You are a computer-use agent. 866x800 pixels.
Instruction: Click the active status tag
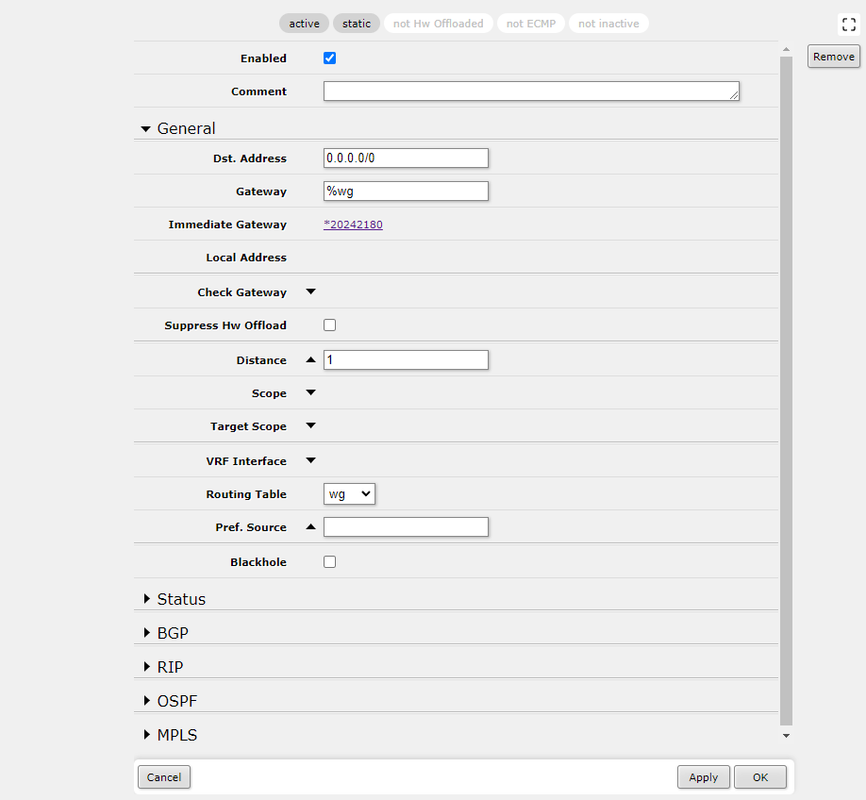point(304,23)
